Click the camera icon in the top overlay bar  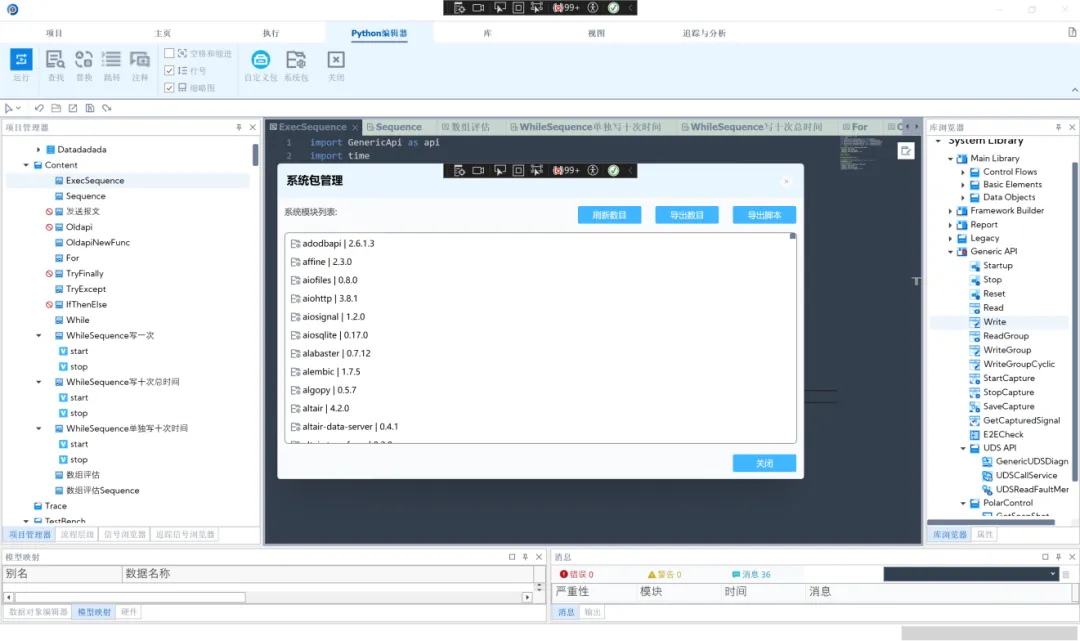(x=478, y=8)
